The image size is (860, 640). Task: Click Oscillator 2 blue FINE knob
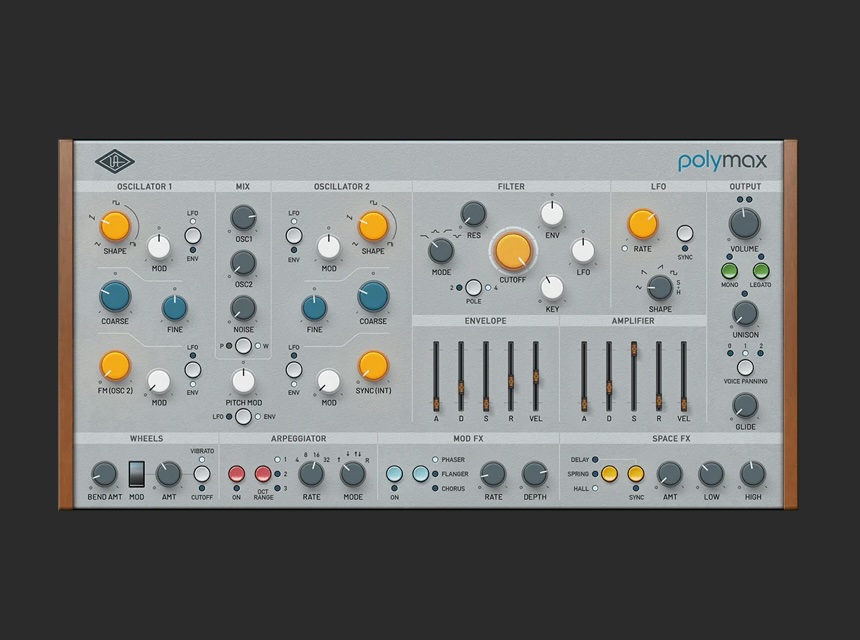[x=314, y=308]
